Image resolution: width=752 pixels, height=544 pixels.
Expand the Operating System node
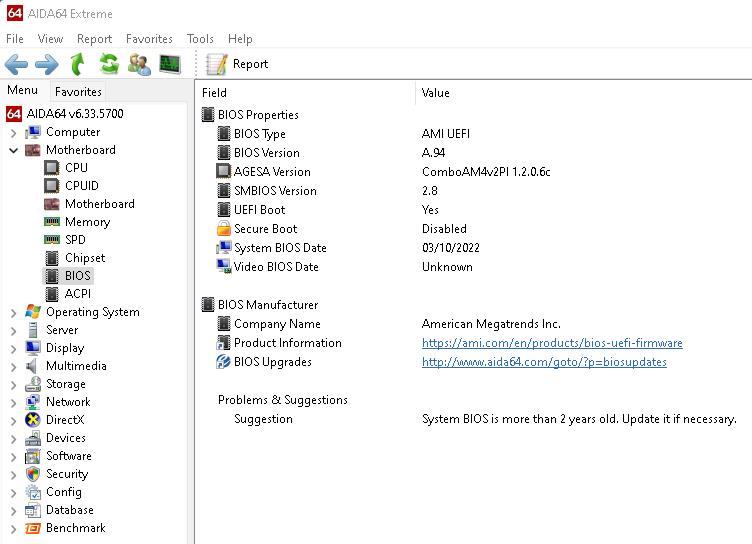coord(13,313)
